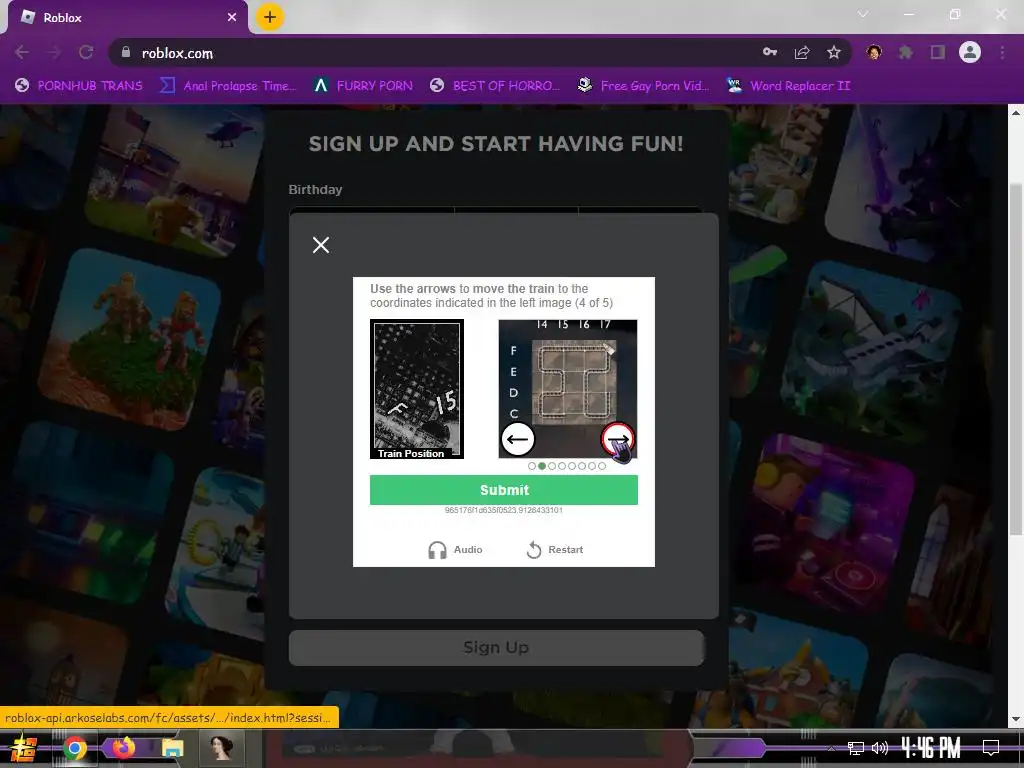The image size is (1024, 768).
Task: Open the BEST OF HORRO... bookmark
Action: 495,86
